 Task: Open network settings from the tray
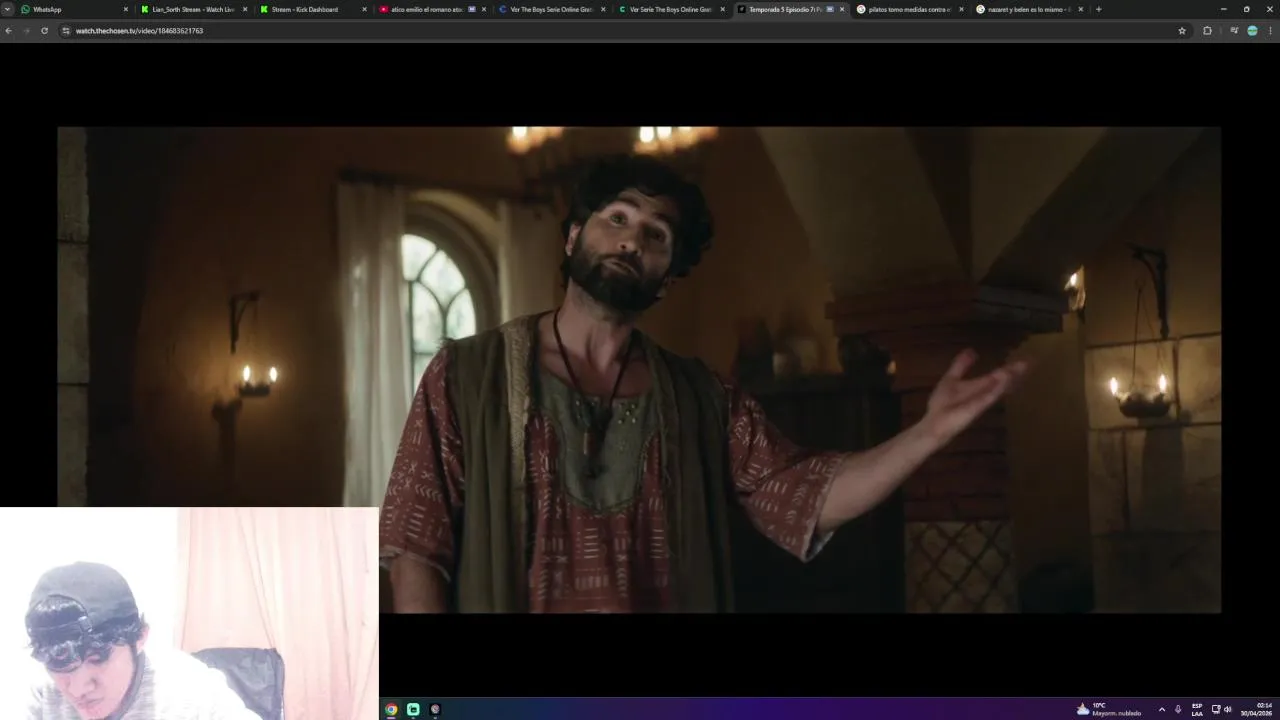1216,709
